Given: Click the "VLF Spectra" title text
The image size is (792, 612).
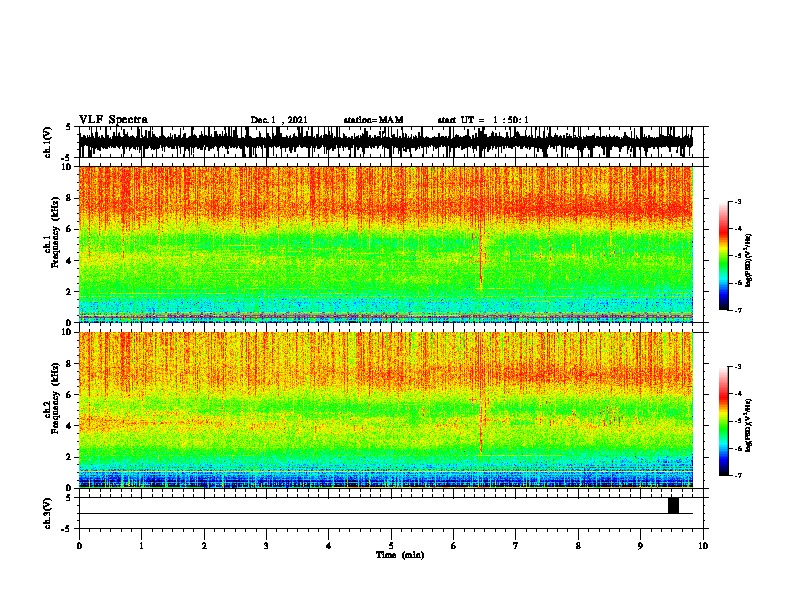Looking at the screenshot, I should pos(113,119).
